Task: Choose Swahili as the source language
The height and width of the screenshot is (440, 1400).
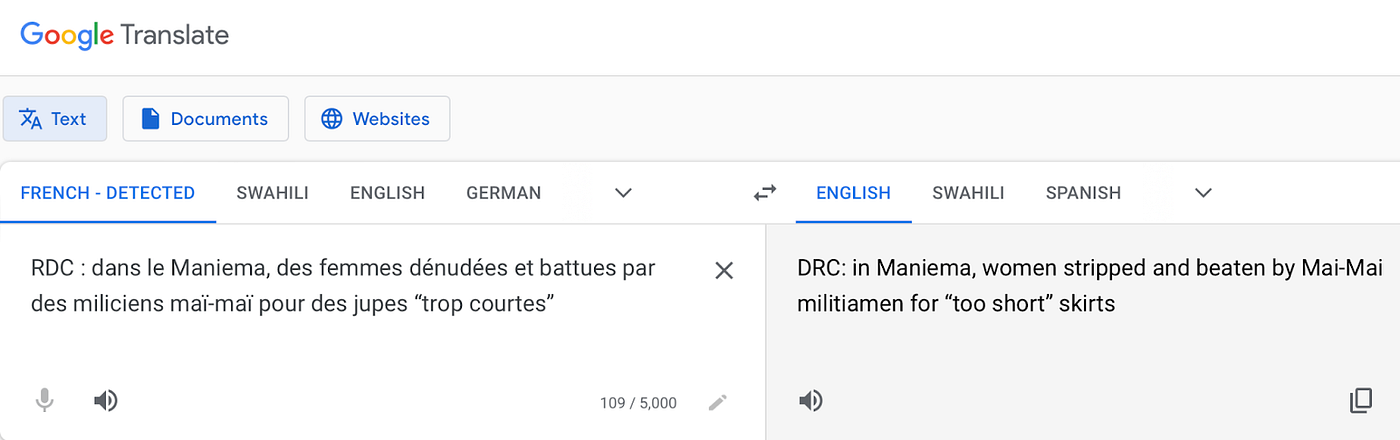Action: pyautogui.click(x=272, y=193)
